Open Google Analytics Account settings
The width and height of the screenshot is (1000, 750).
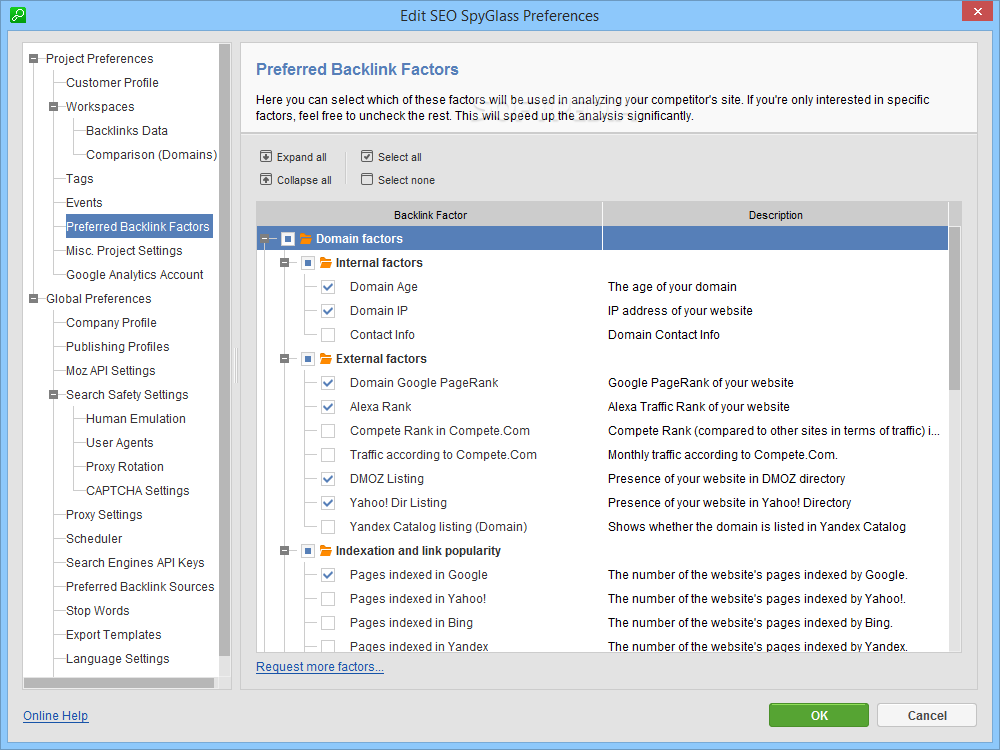[135, 275]
